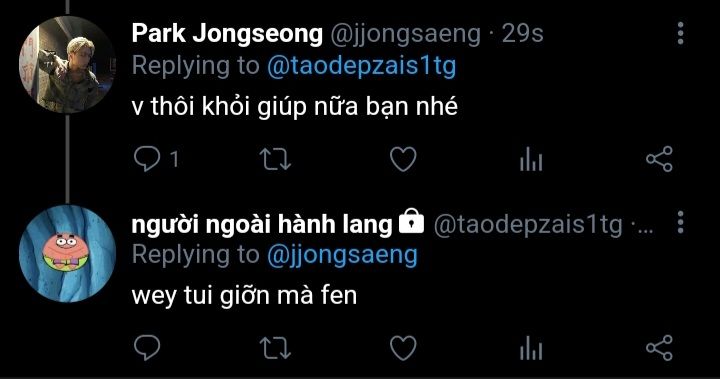This screenshot has height=379, width=720.
Task: Retweet the 'wey tui giỡn mà fen' tweet
Action: 275,348
